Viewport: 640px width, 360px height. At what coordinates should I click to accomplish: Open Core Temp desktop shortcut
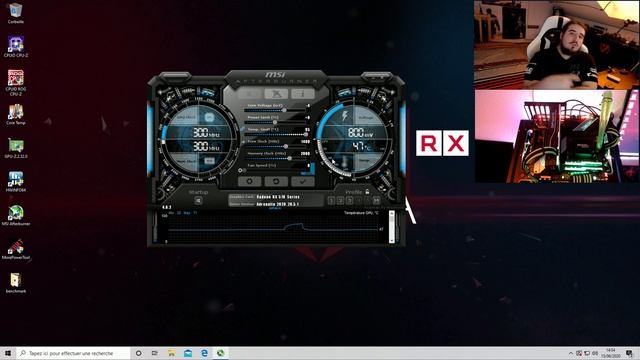tap(16, 114)
